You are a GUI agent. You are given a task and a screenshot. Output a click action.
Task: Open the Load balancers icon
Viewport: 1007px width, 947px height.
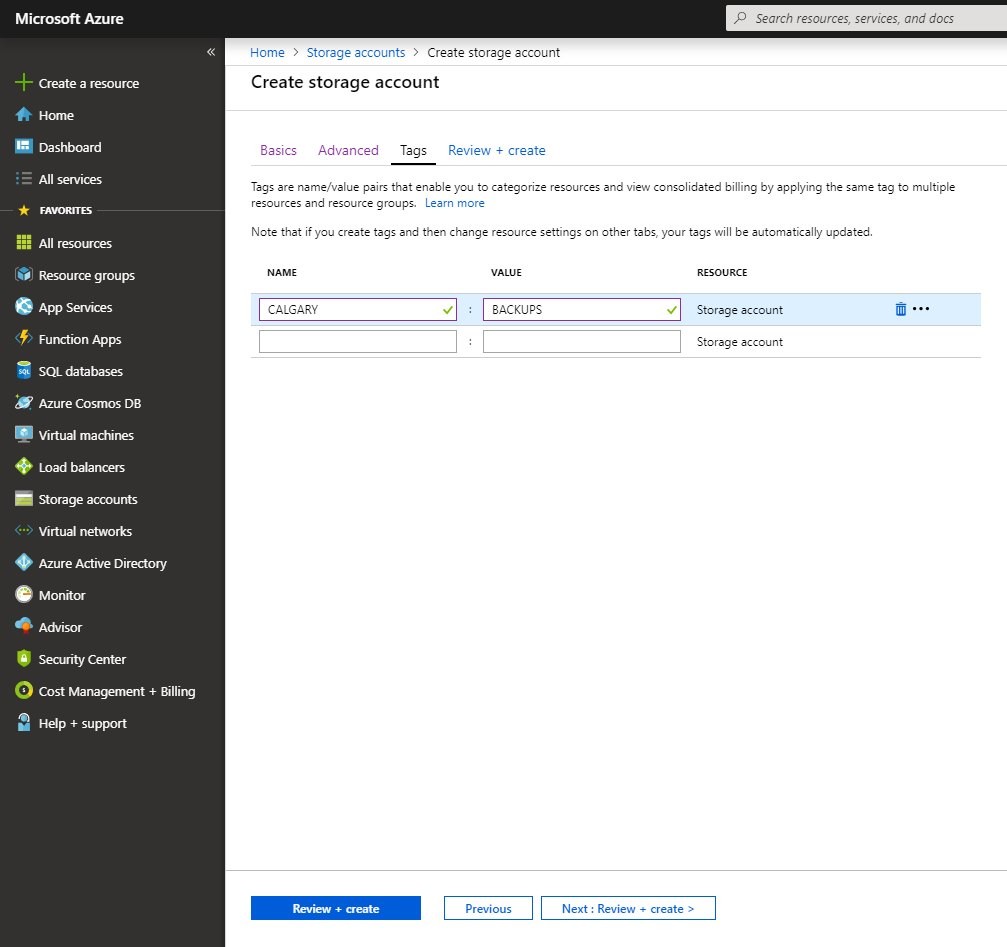point(24,467)
